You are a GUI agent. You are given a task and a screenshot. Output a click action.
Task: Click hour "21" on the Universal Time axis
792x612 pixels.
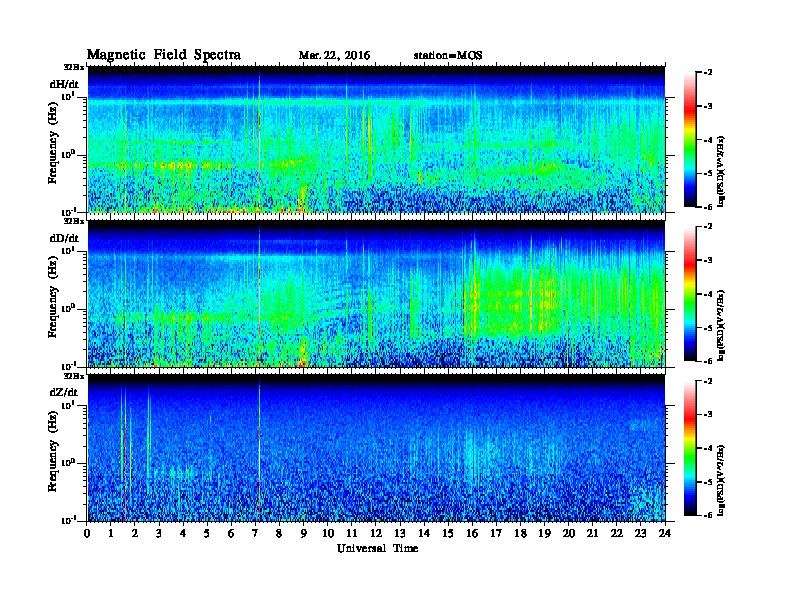592,533
